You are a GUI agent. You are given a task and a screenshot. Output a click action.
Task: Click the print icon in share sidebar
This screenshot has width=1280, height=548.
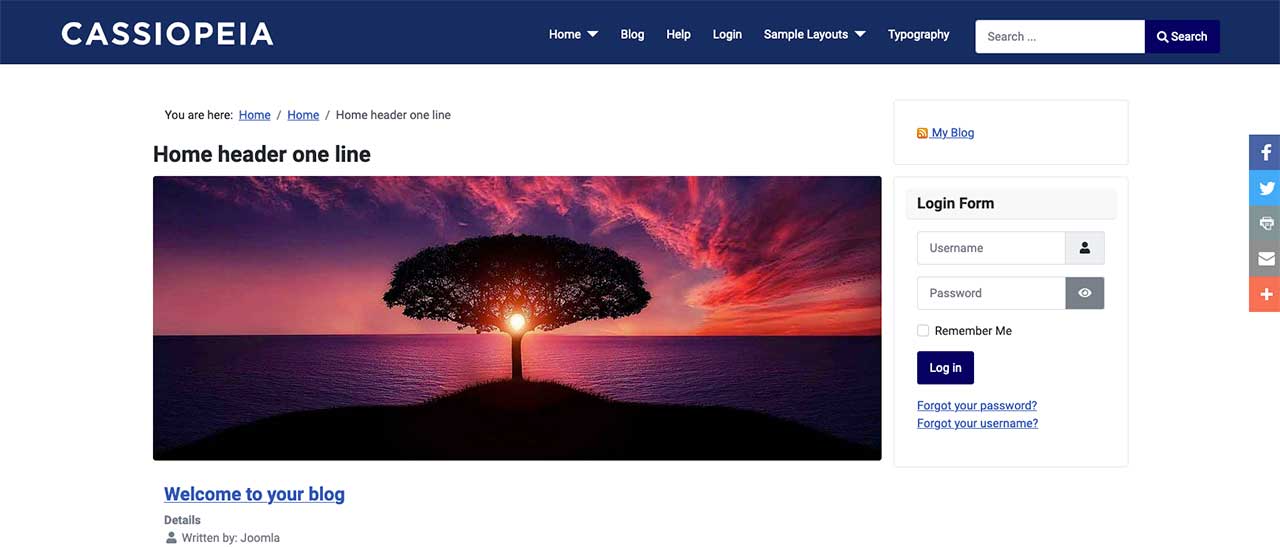1265,223
